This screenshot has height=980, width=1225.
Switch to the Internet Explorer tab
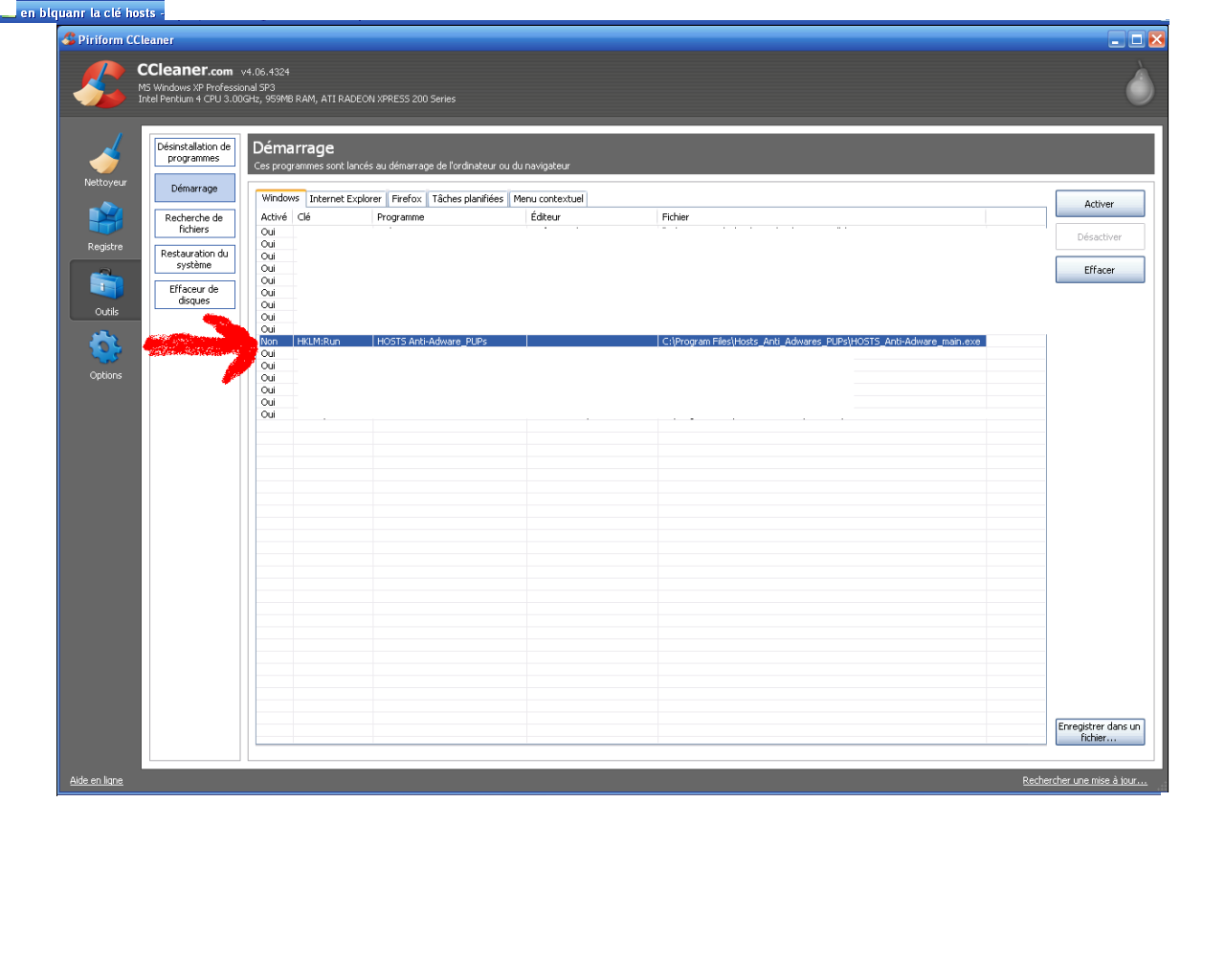click(345, 199)
